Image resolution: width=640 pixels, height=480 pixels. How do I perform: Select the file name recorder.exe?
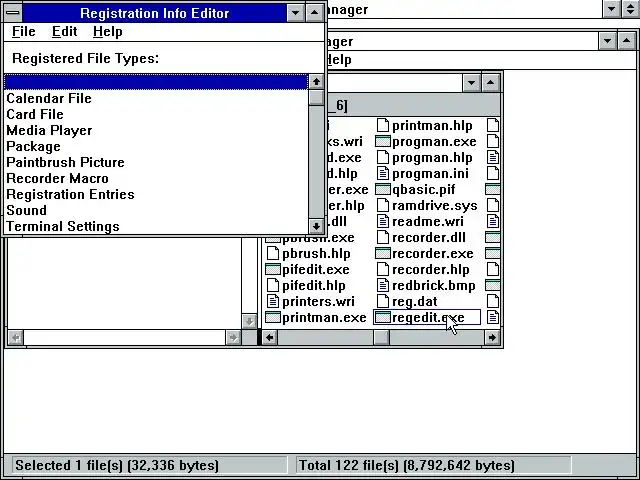click(x=433, y=253)
